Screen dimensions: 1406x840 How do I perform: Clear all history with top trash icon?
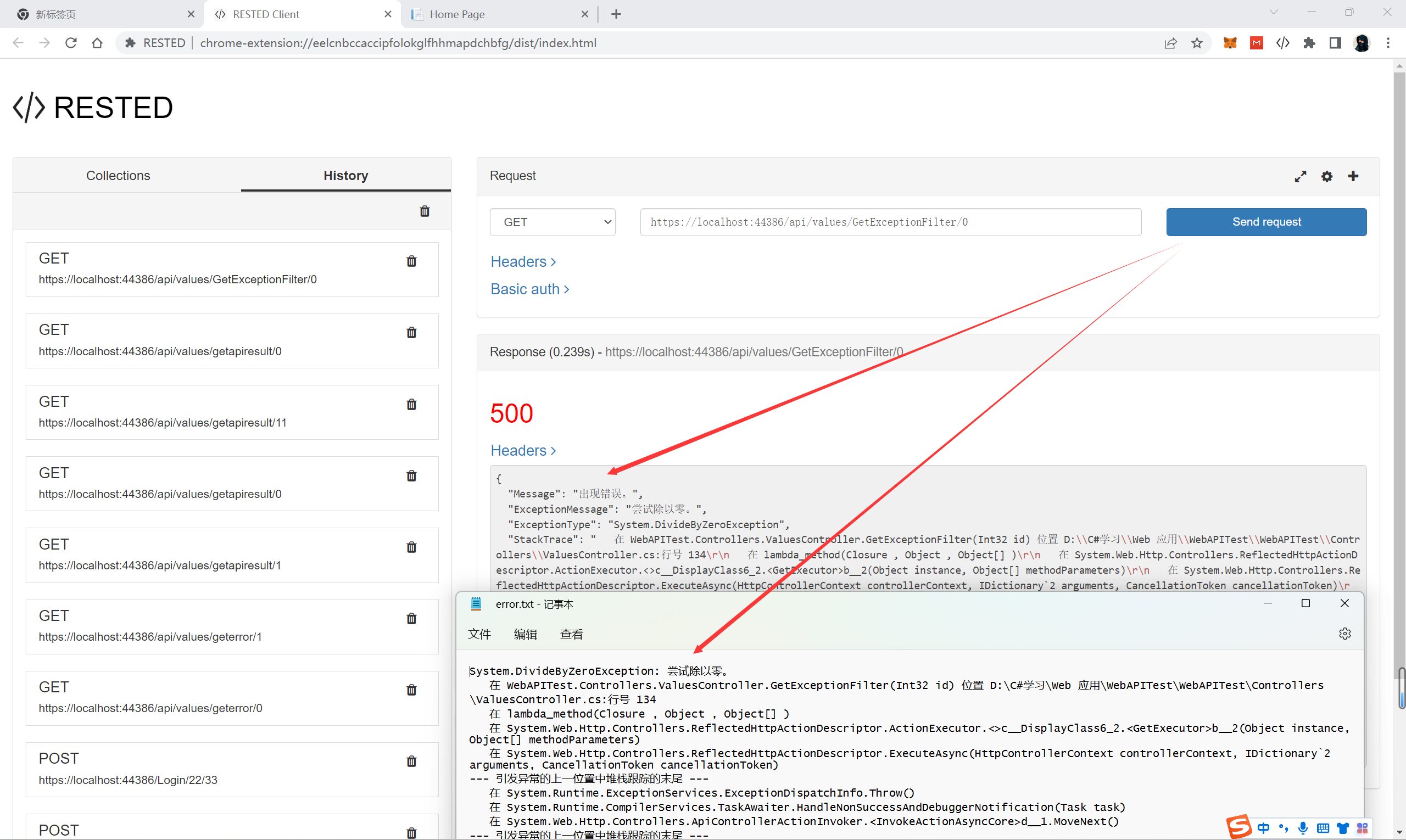[425, 211]
